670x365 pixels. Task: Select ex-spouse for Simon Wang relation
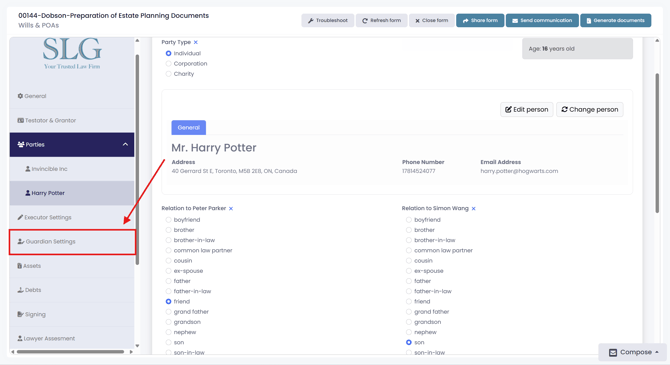pos(408,271)
